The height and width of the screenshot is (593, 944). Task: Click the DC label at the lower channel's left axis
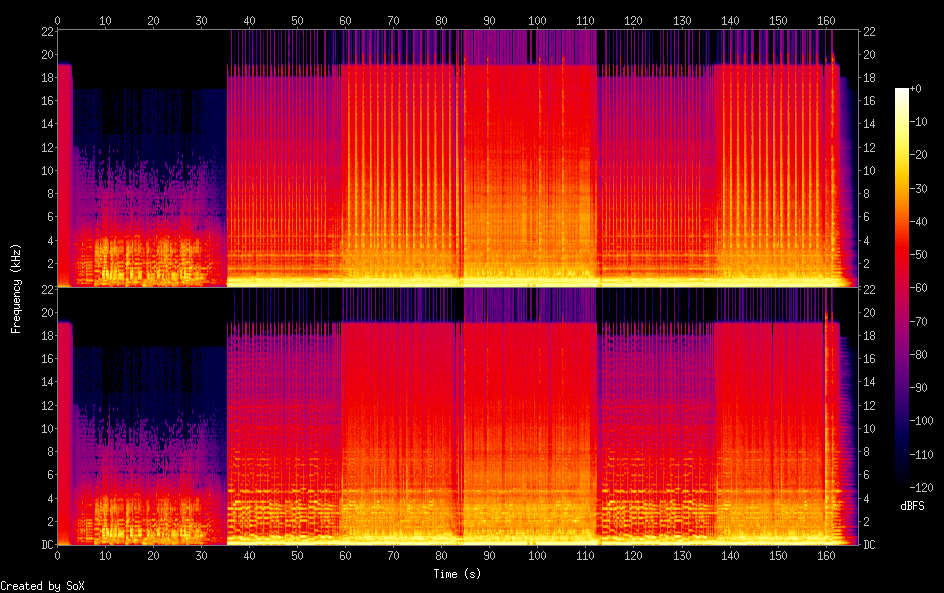44,545
